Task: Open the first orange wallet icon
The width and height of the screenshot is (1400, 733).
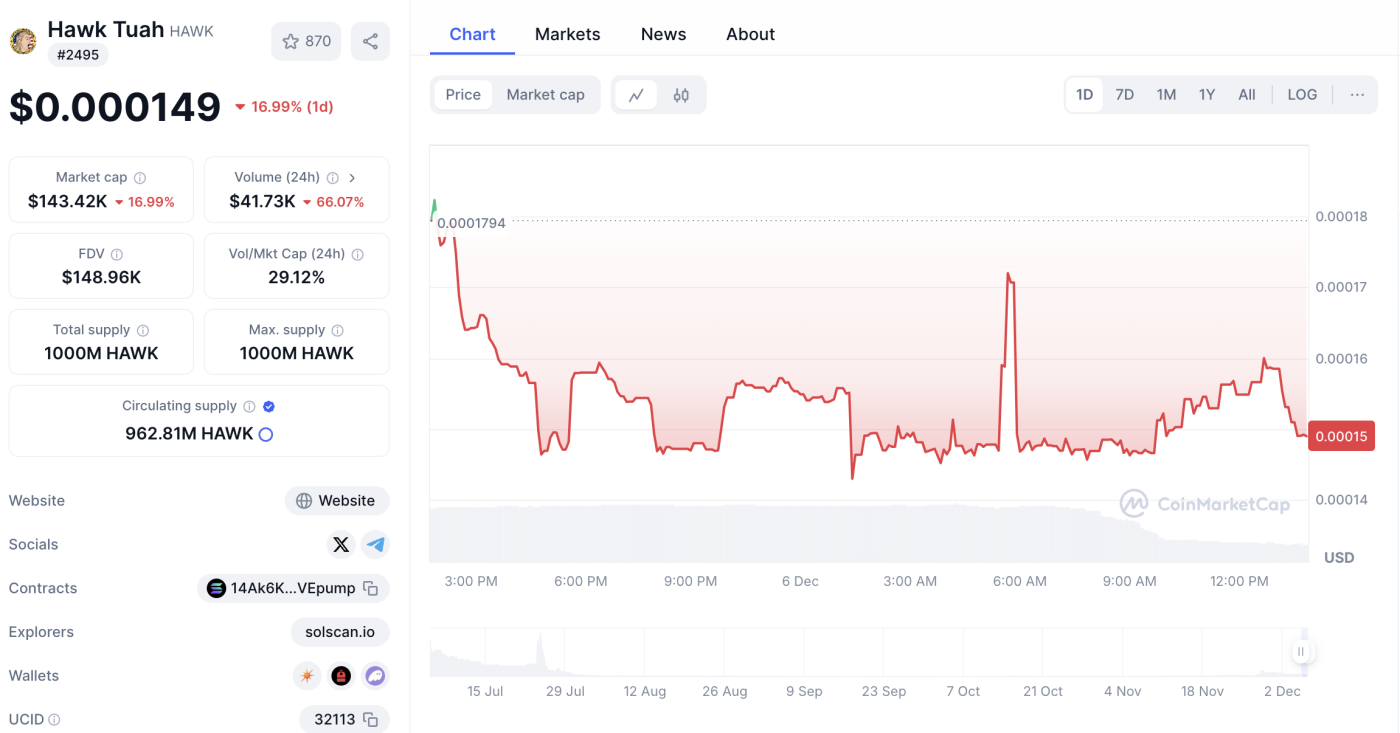Action: [x=307, y=676]
